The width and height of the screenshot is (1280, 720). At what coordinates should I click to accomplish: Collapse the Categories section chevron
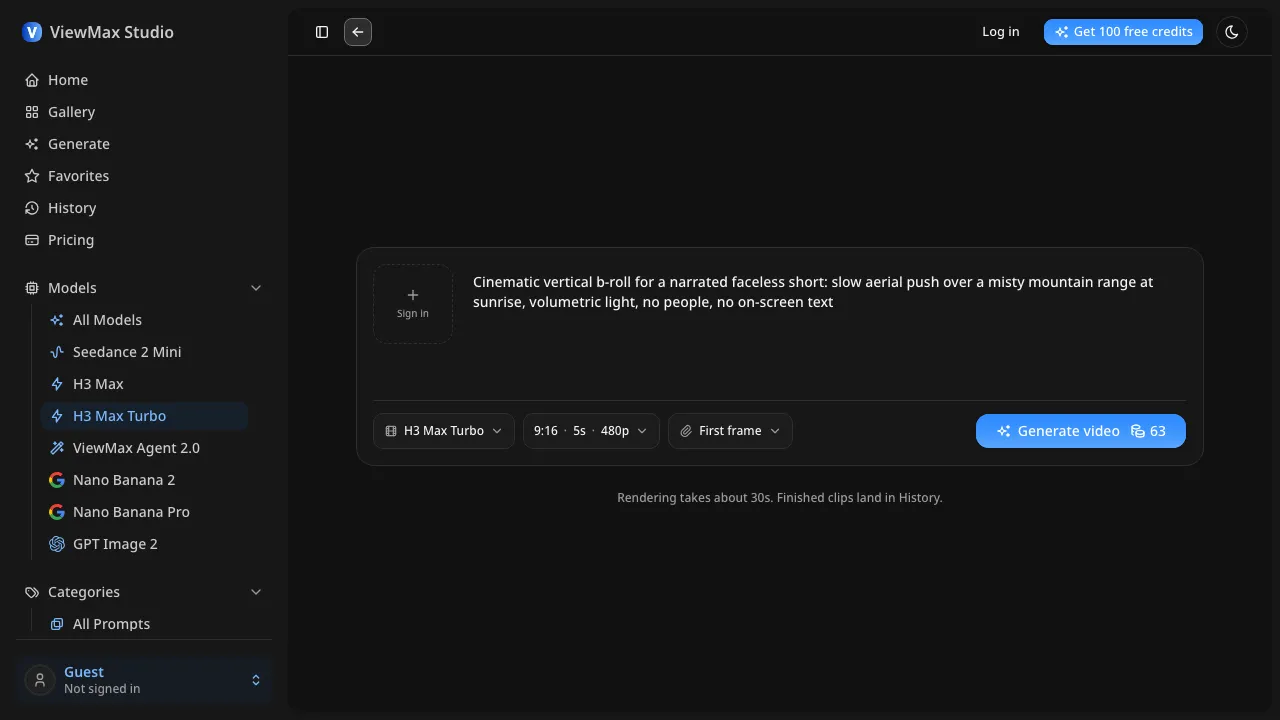[256, 592]
